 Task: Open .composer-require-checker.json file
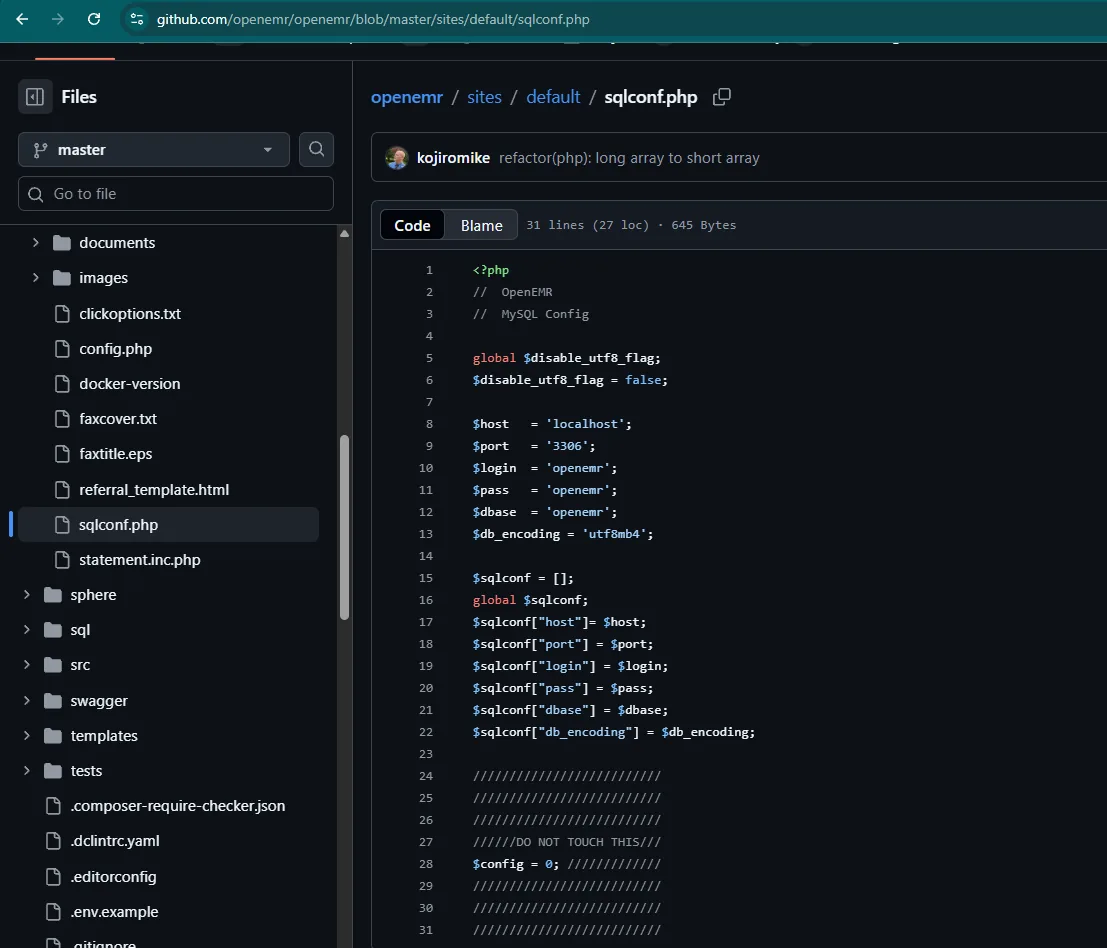click(x=178, y=805)
